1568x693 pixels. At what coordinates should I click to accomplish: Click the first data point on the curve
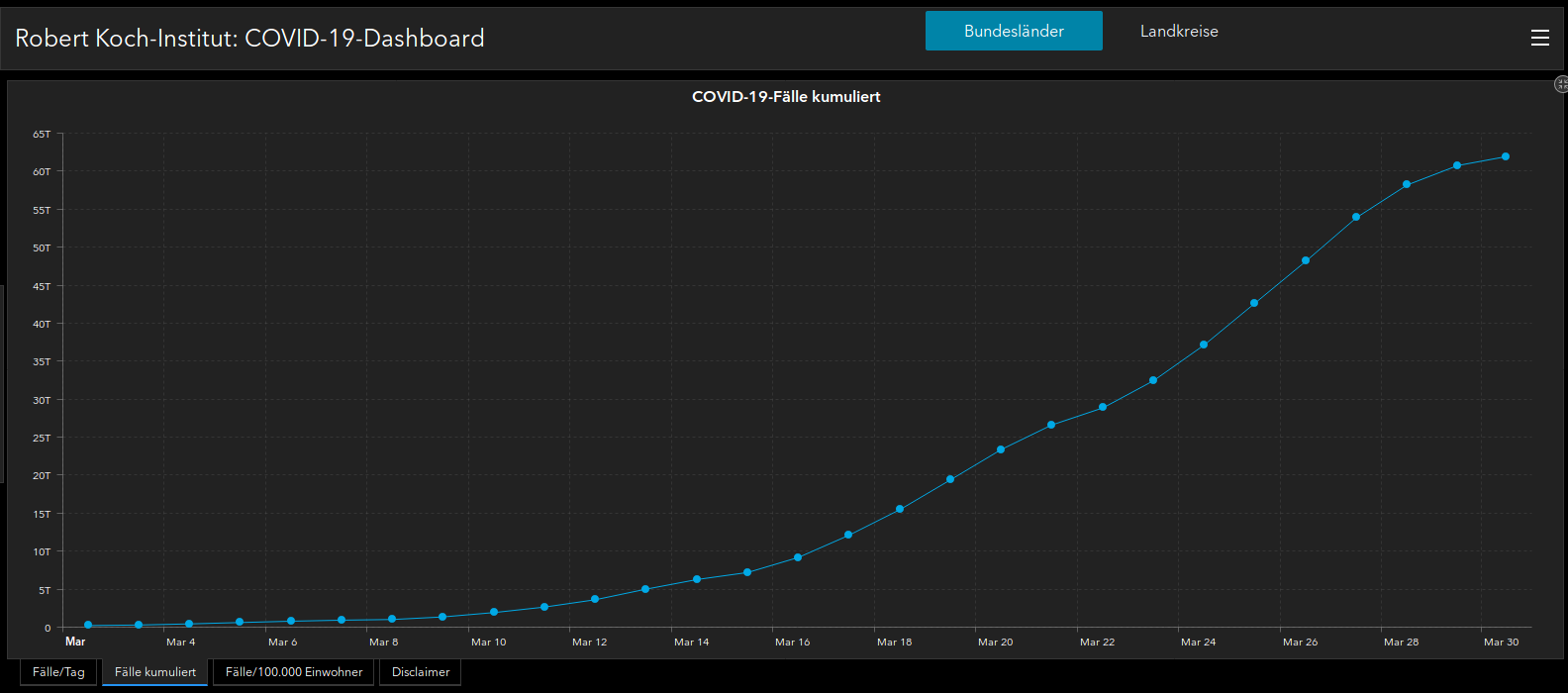tap(88, 625)
